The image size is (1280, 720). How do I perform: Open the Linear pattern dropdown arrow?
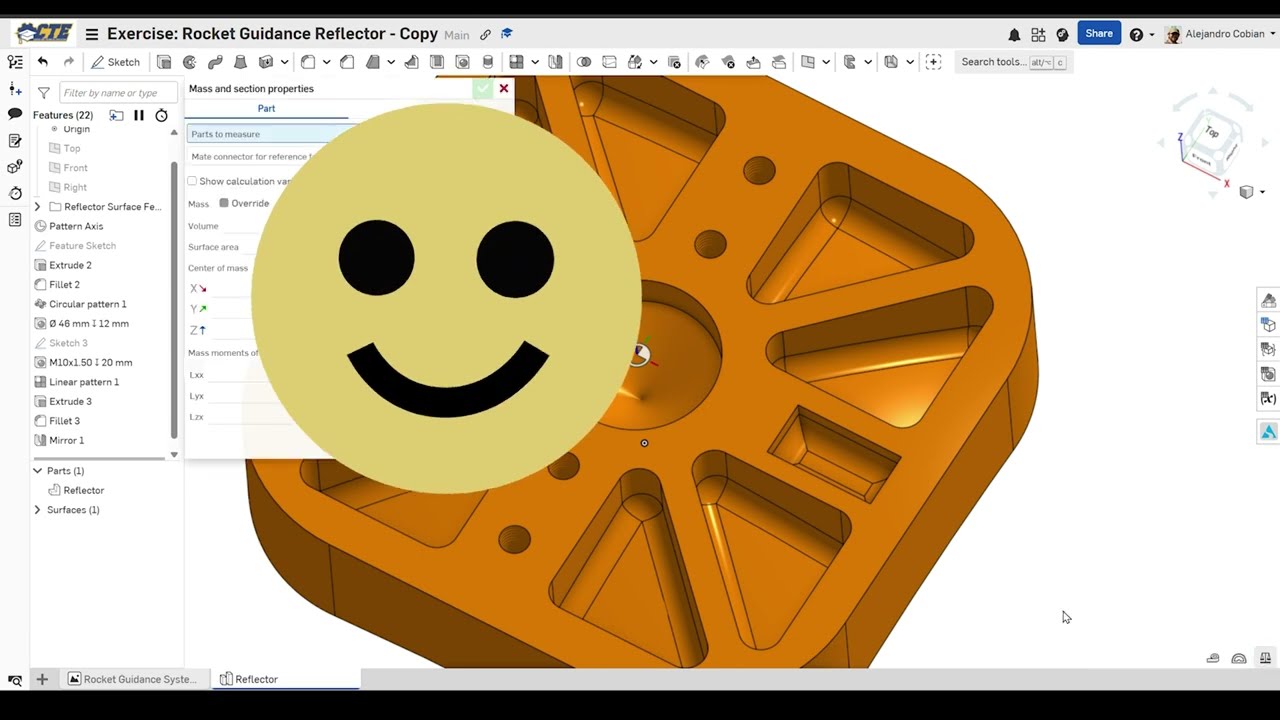535,62
